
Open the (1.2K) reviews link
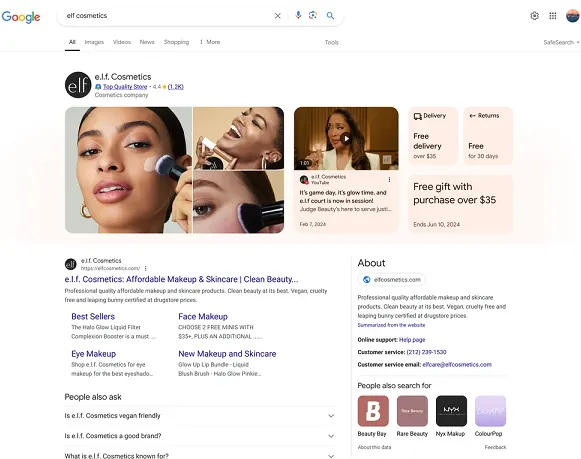pos(176,87)
